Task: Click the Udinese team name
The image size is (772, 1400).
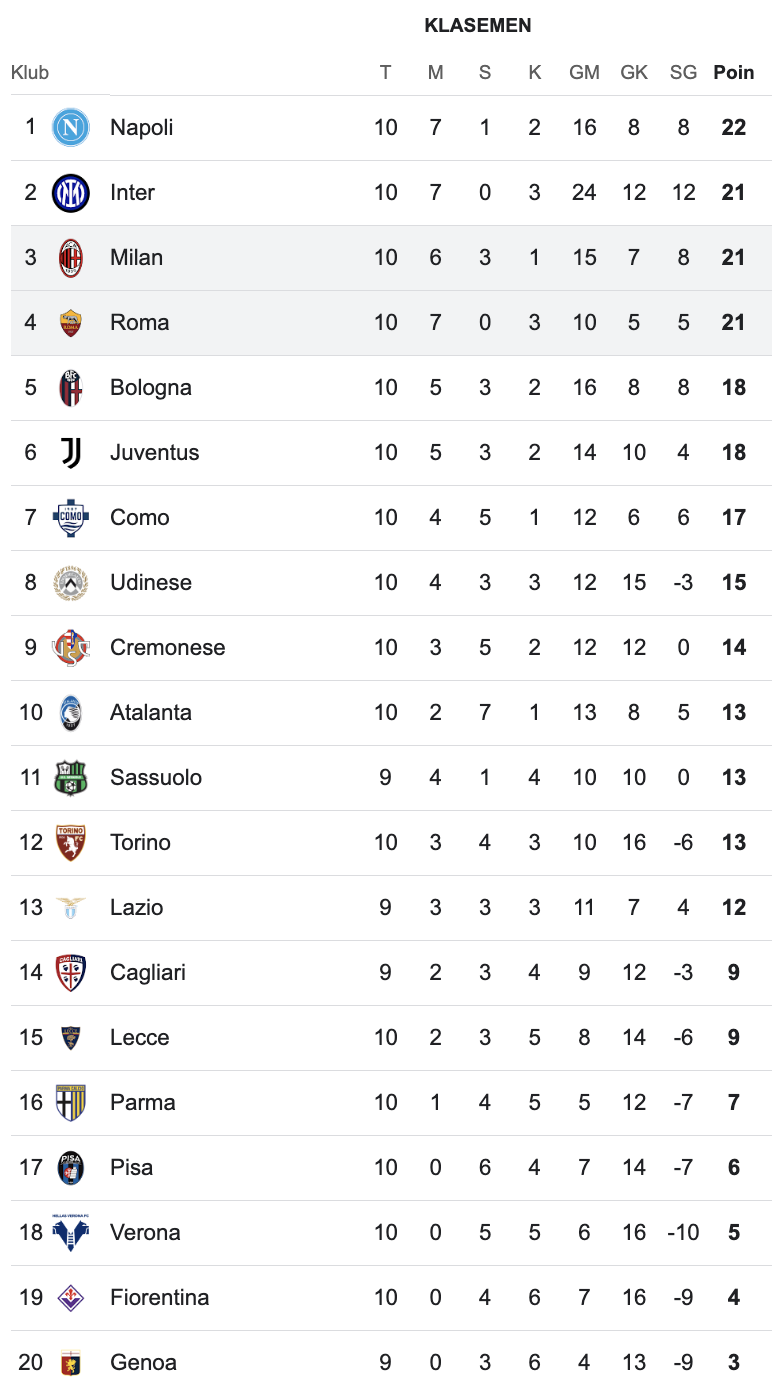Action: pyautogui.click(x=151, y=582)
